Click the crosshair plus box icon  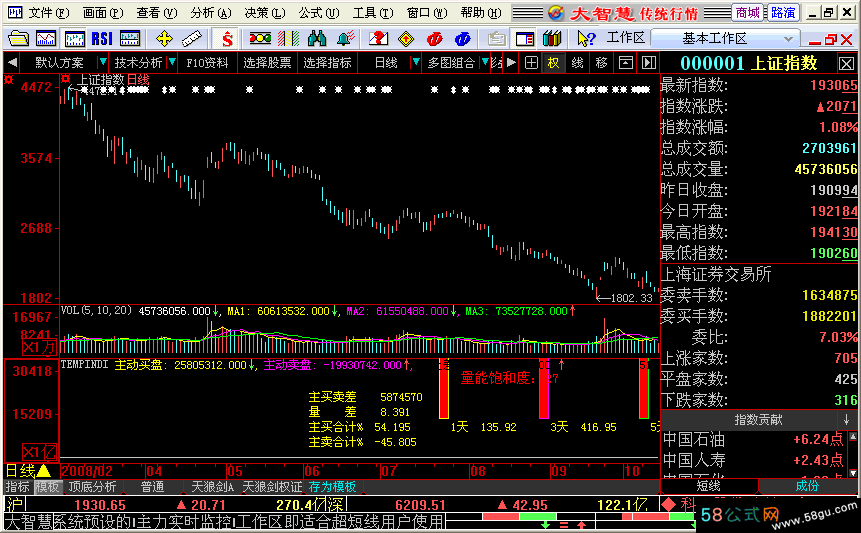(x=531, y=63)
